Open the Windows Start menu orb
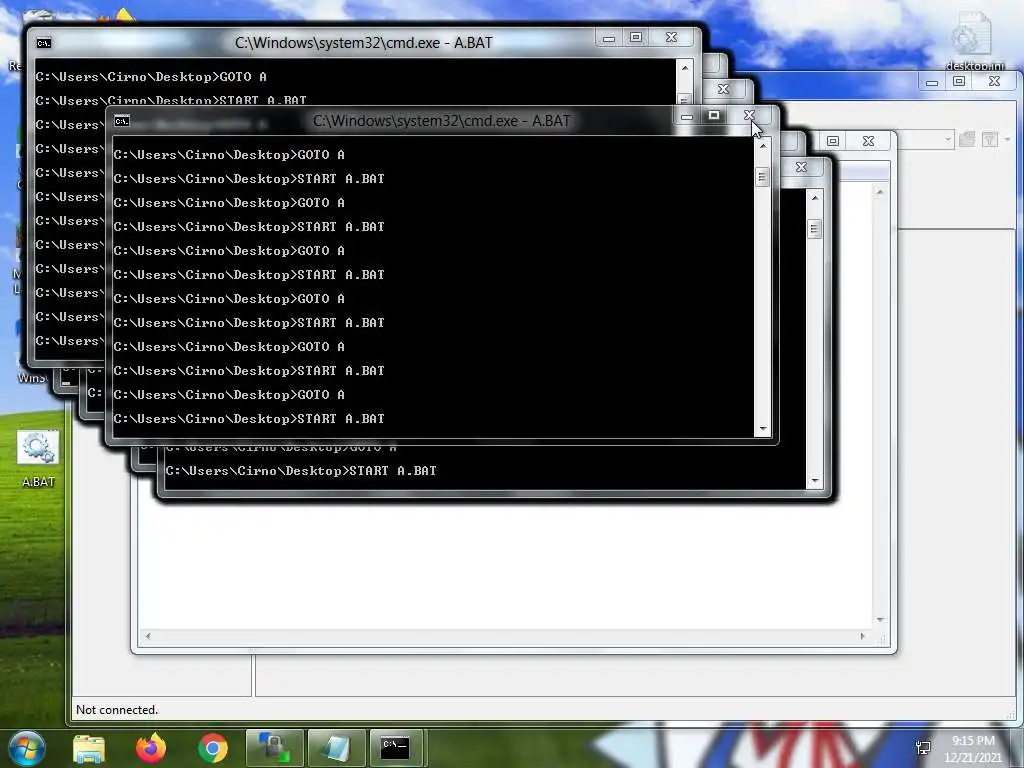Viewport: 1024px width, 768px height. (x=26, y=748)
